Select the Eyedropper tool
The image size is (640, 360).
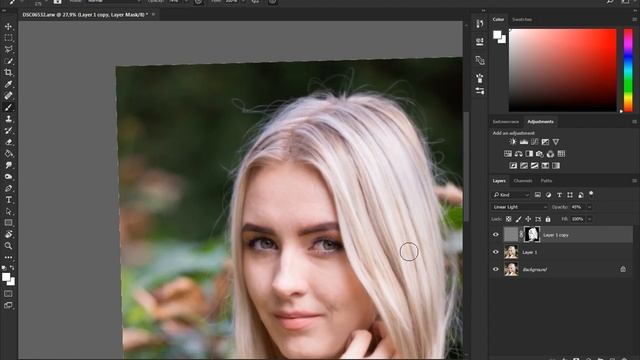(x=8, y=84)
